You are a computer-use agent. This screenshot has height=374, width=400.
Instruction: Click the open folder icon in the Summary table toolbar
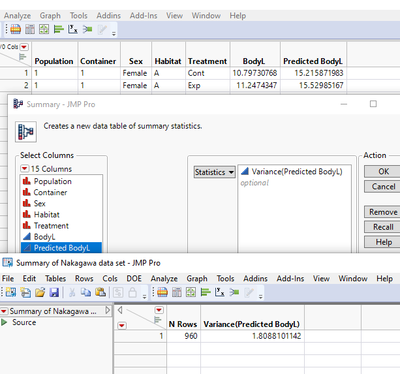coord(40,292)
